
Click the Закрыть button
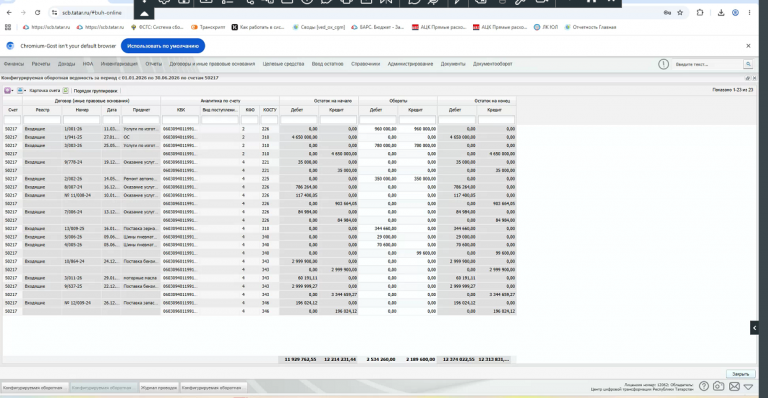740,374
